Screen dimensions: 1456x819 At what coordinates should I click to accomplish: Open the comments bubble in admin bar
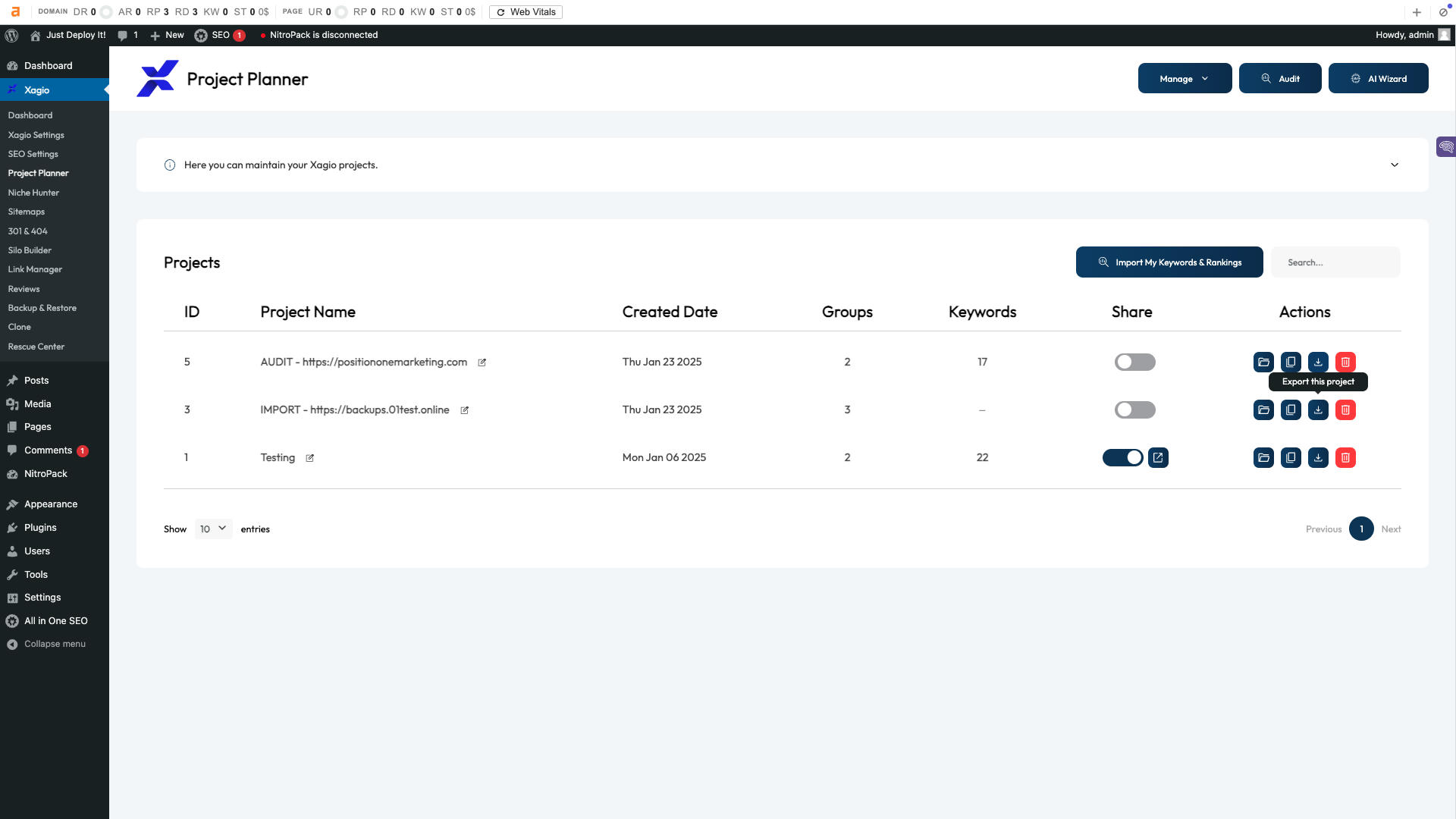click(127, 35)
